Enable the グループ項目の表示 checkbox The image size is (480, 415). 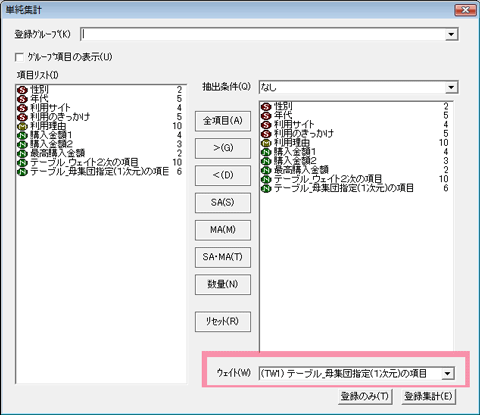click(19, 57)
